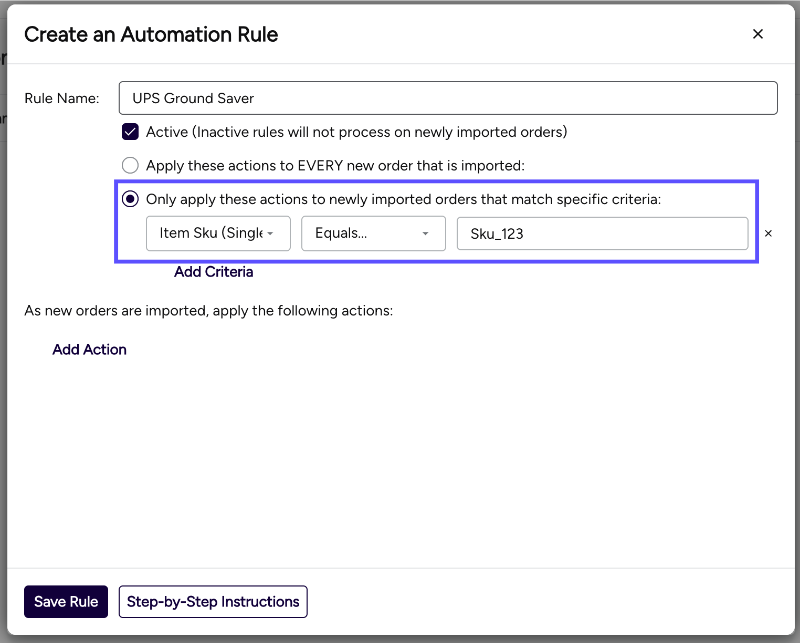This screenshot has height=643, width=800.
Task: Click the 'Rule Name:' label
Action: [61, 98]
